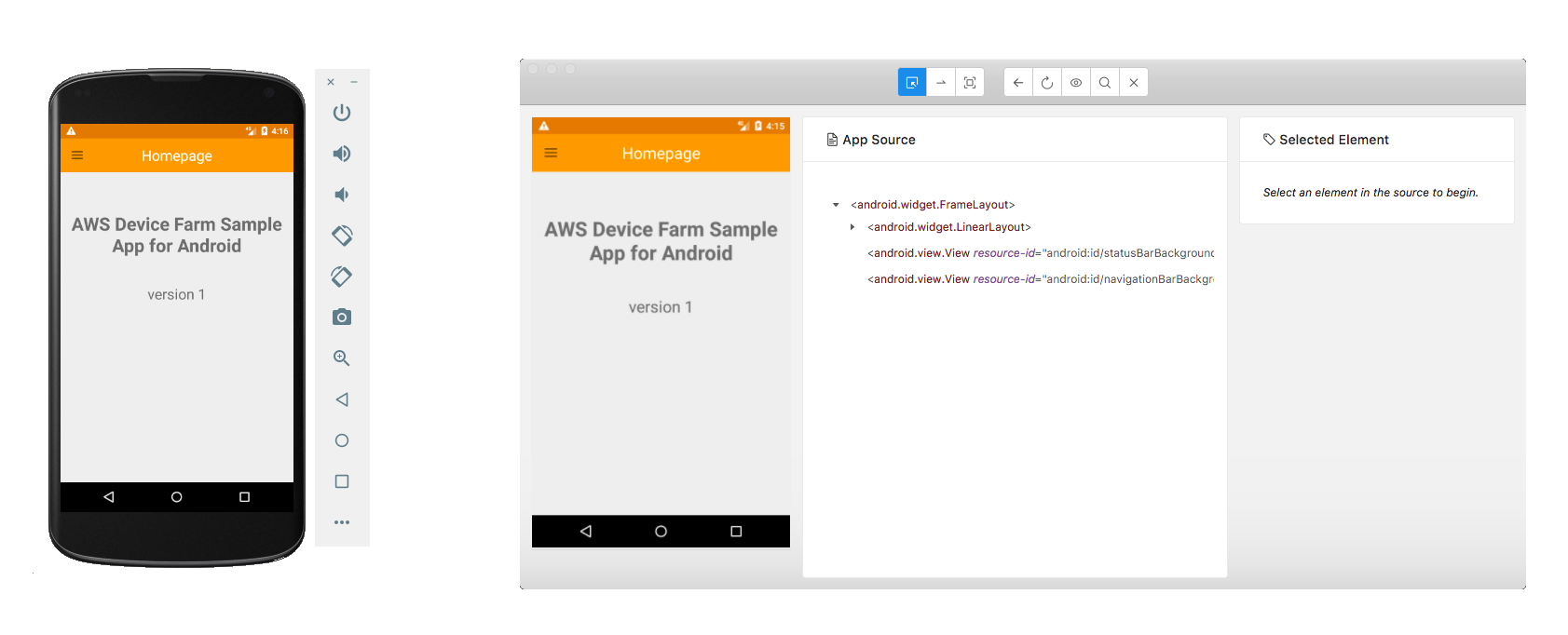Choose Select Elements mode in Appium toolbar
Screen dimensions: 1568x635
[912, 82]
